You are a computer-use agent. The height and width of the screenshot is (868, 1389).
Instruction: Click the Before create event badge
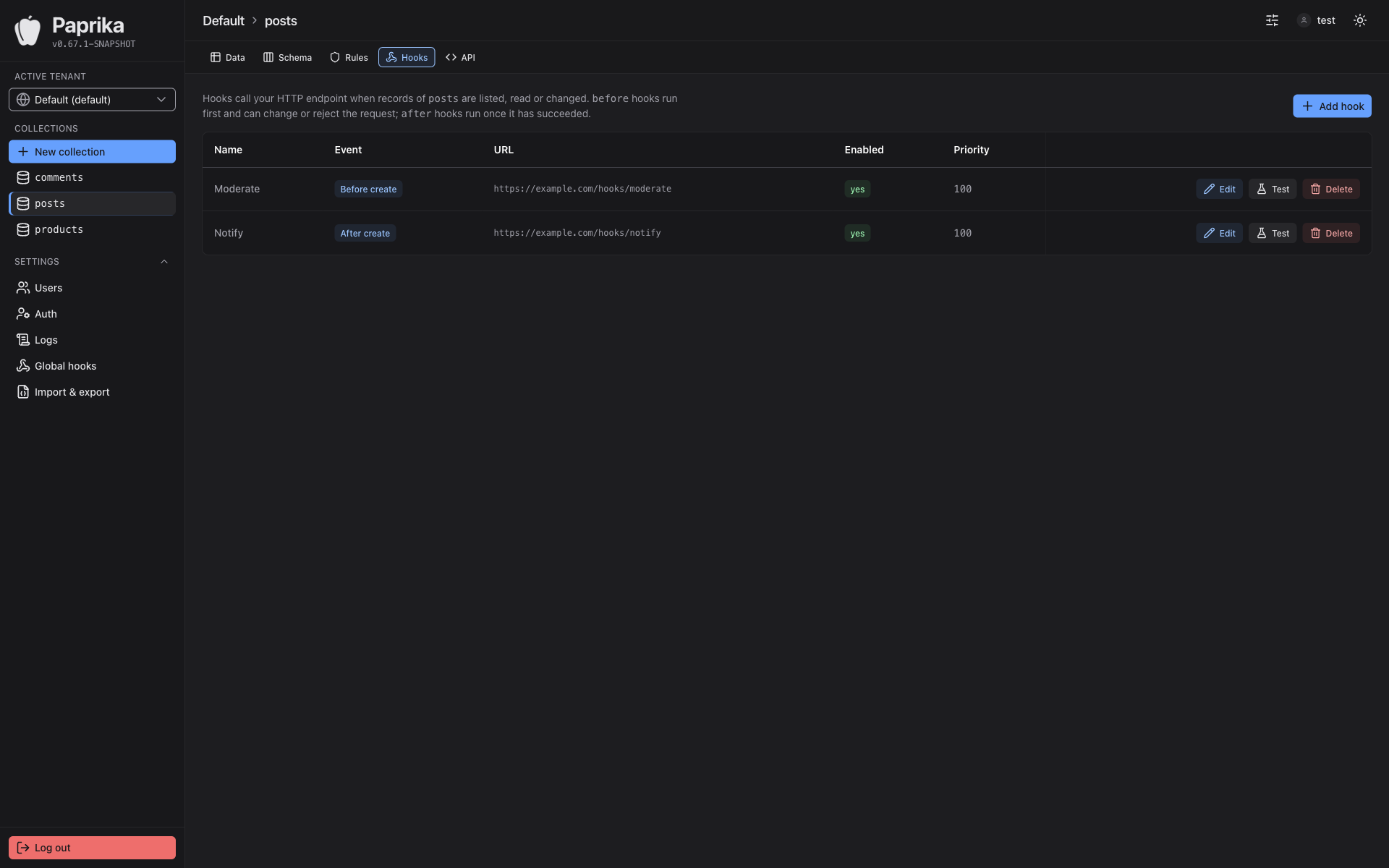tap(368, 189)
